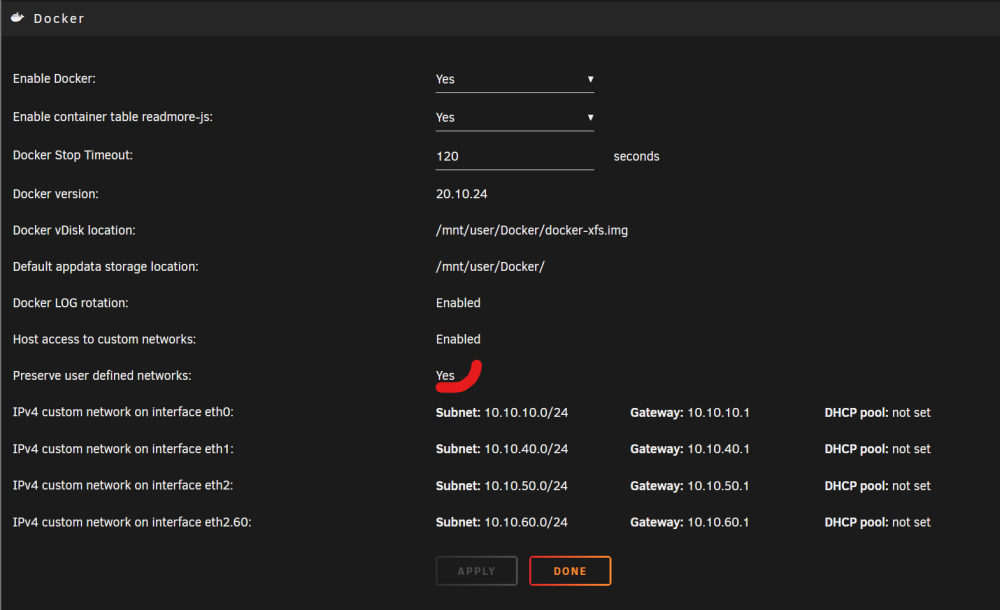Click the DONE button
Screen dimensions: 1000x610
coord(570,571)
